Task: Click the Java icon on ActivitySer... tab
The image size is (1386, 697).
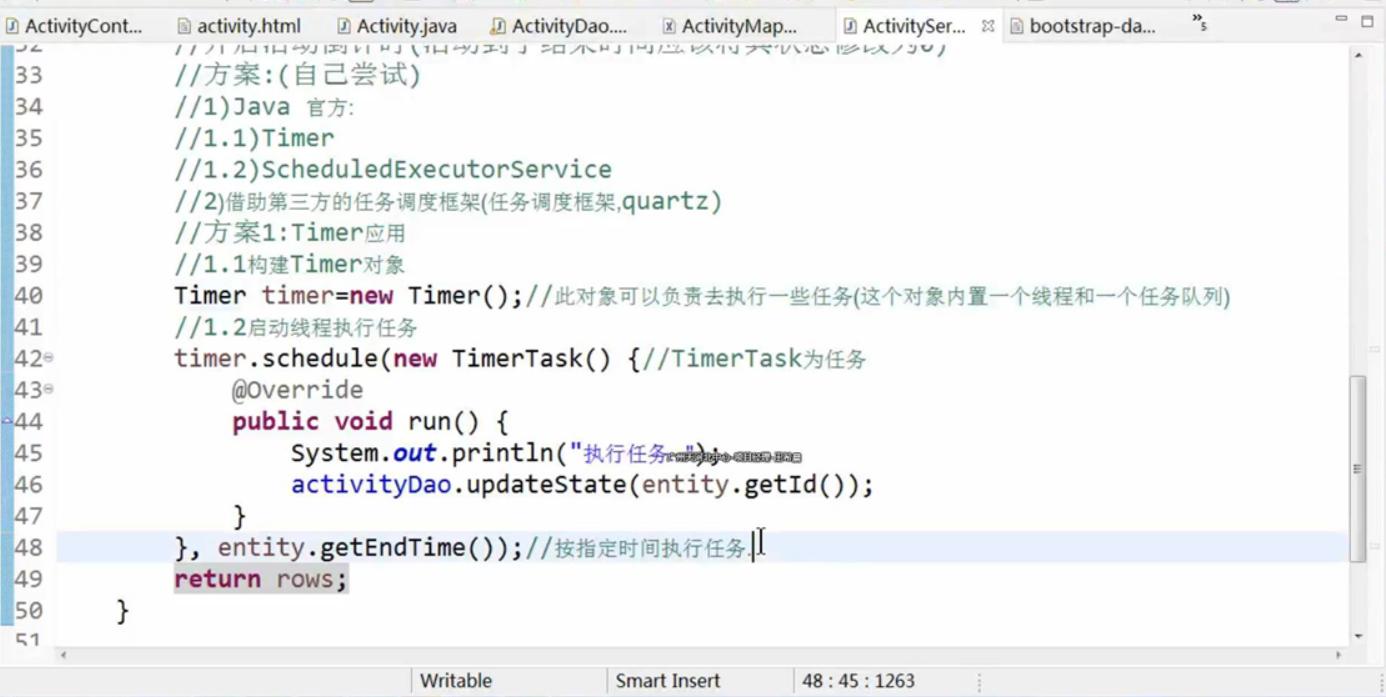Action: [x=849, y=27]
